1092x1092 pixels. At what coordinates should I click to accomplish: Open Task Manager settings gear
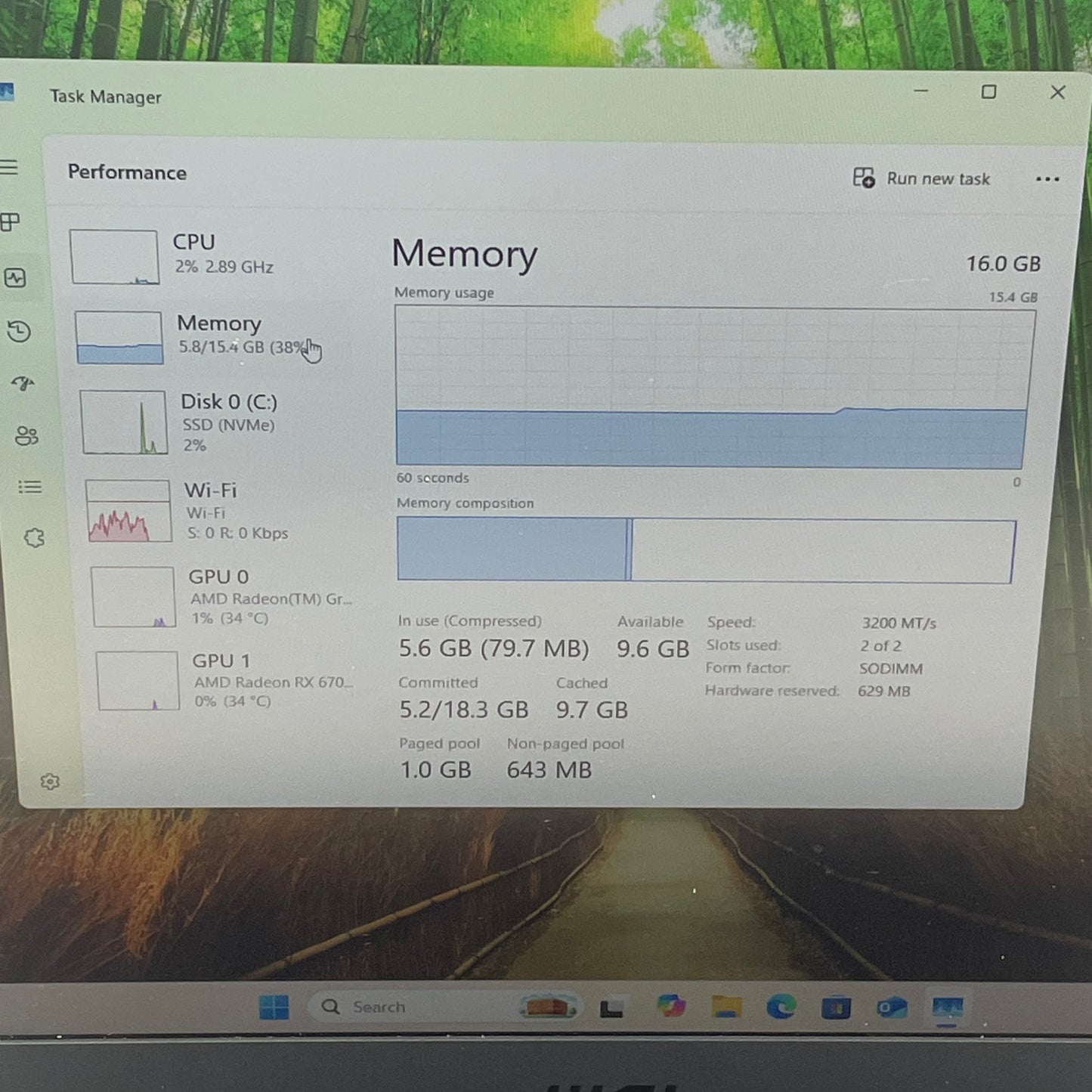(x=50, y=781)
